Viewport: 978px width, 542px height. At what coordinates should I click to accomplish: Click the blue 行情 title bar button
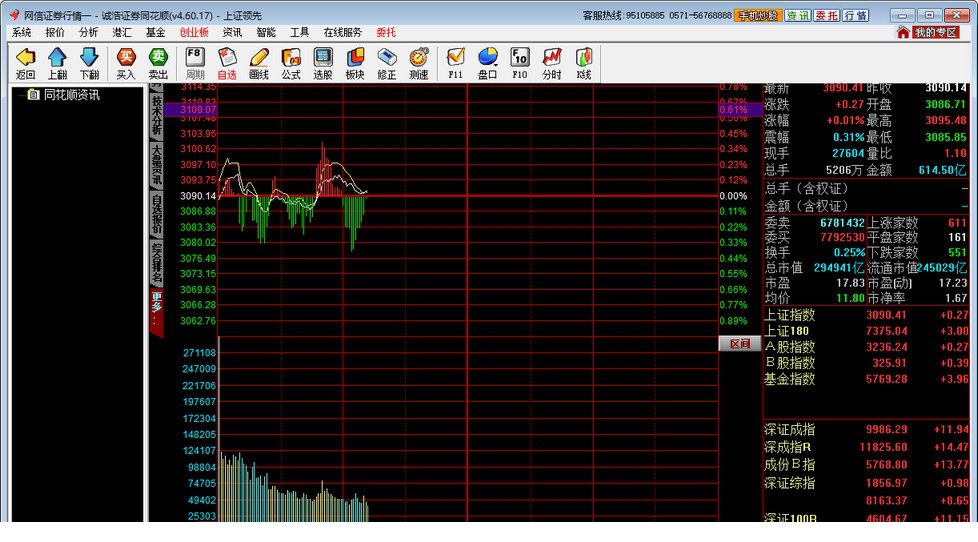[856, 16]
